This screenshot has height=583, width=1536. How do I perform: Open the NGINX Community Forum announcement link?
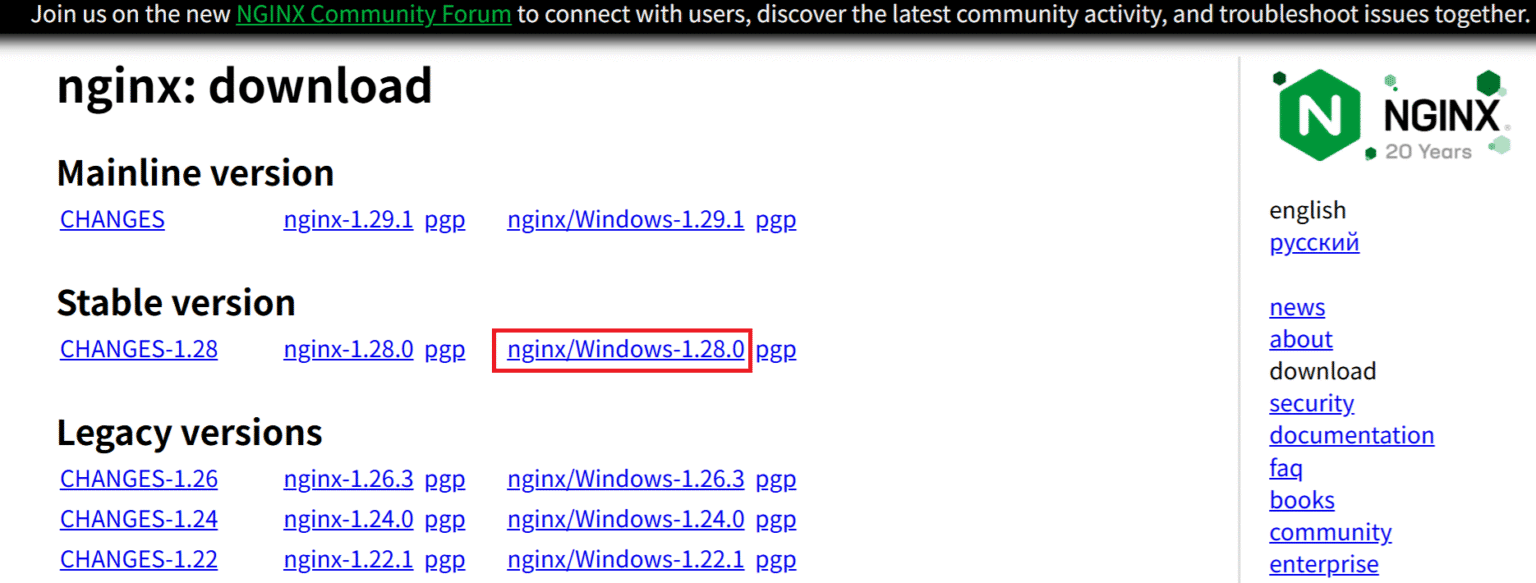point(372,14)
